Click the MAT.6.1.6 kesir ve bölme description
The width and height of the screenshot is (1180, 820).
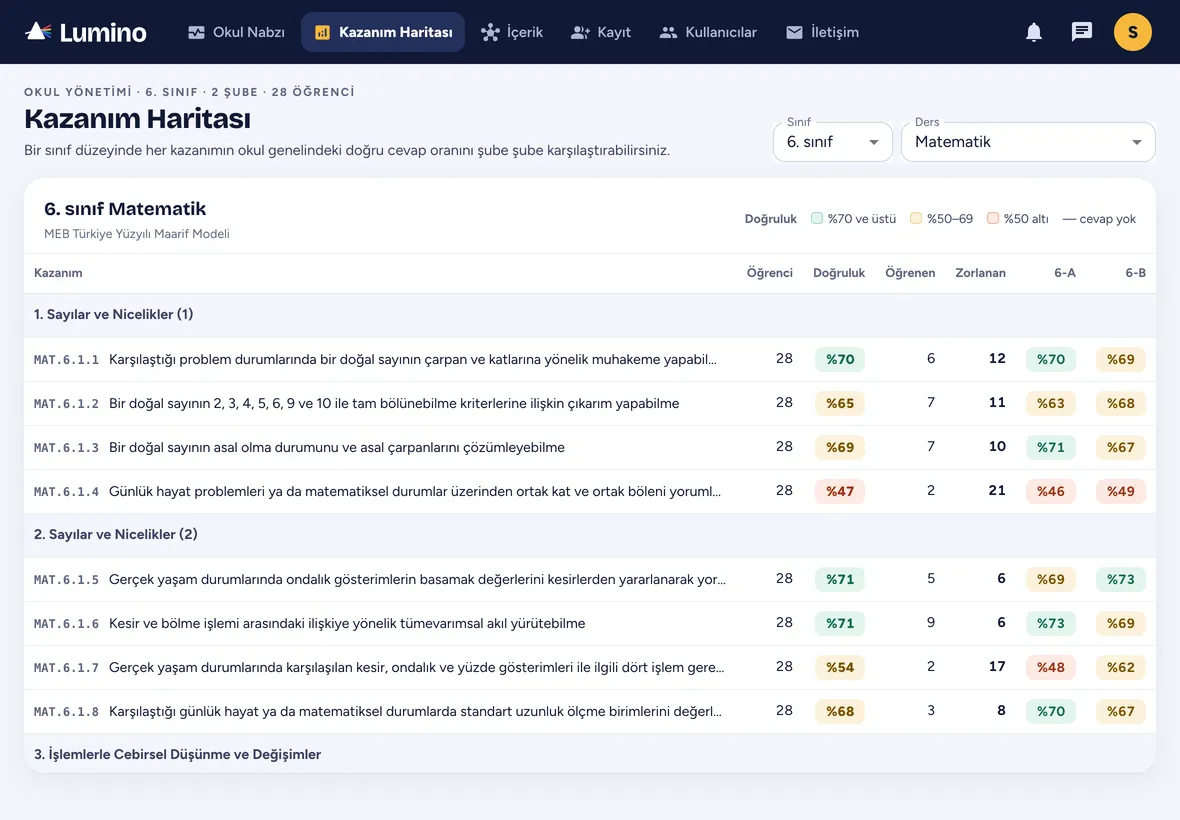(x=347, y=624)
